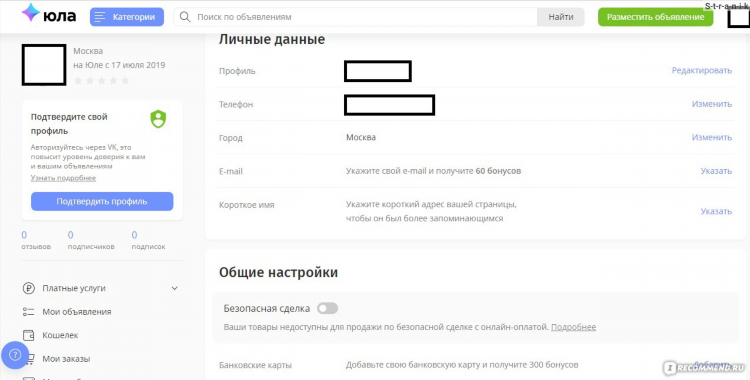This screenshot has width=750, height=380.
Task: Click Изменить link in Телефон row
Action: click(x=712, y=104)
